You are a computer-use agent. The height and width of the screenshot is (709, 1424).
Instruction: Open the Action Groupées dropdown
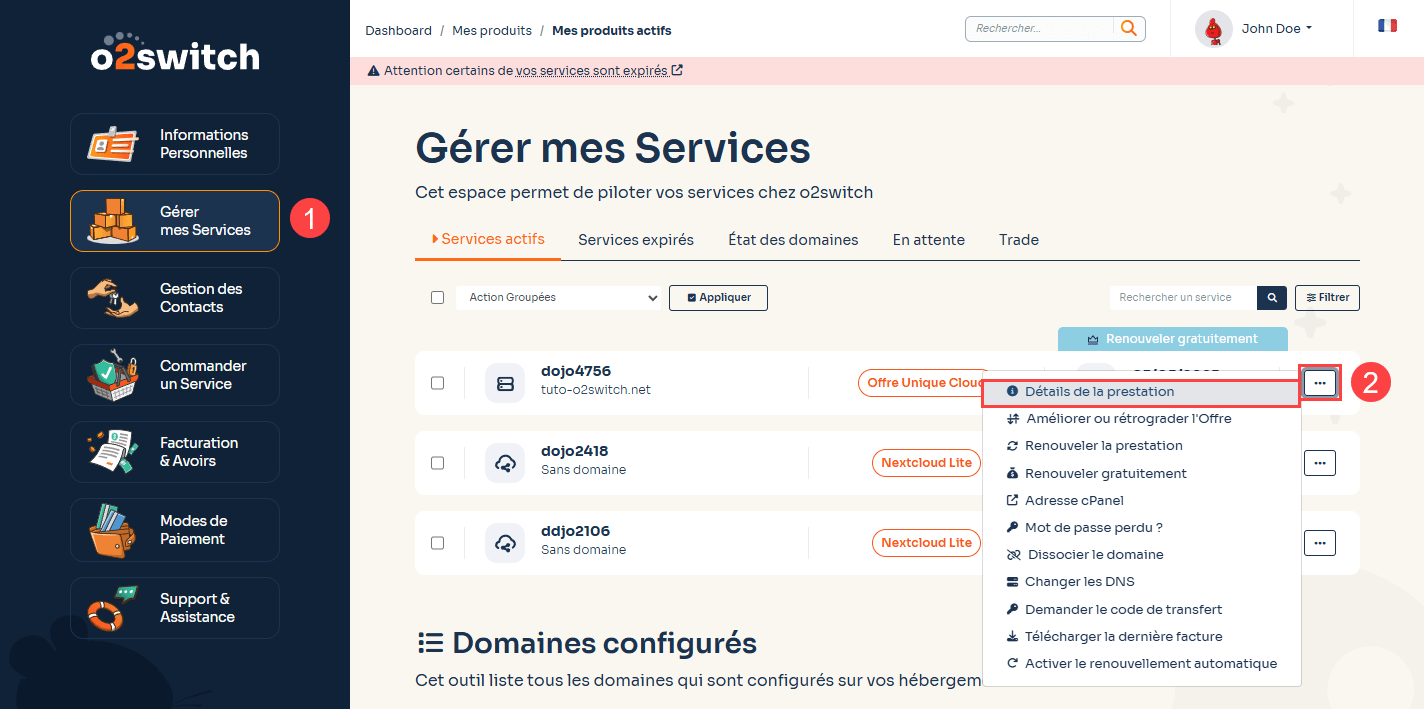click(559, 297)
